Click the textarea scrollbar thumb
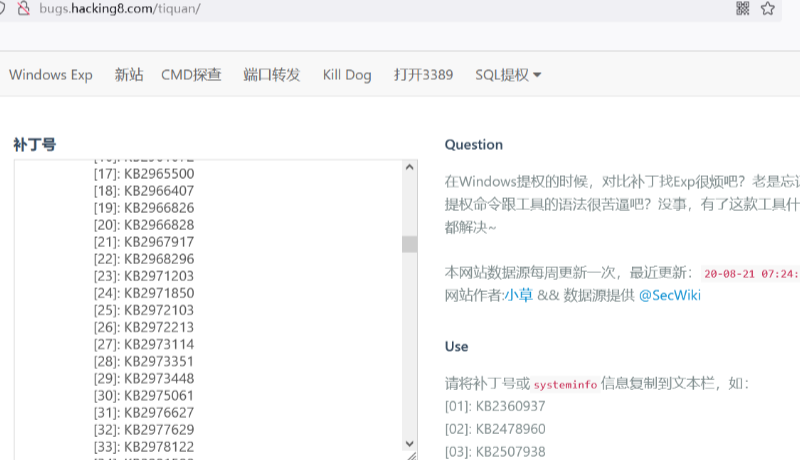This screenshot has width=800, height=460. (x=409, y=244)
